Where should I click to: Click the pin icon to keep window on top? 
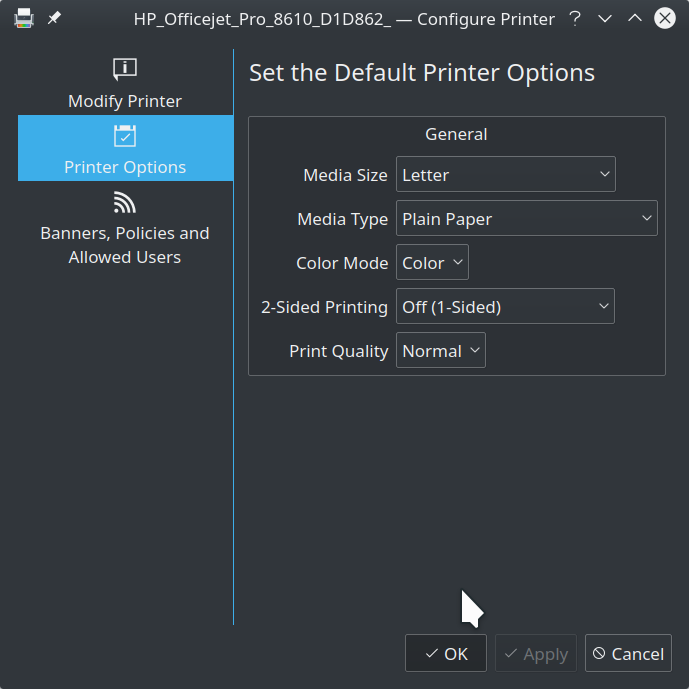tap(54, 18)
